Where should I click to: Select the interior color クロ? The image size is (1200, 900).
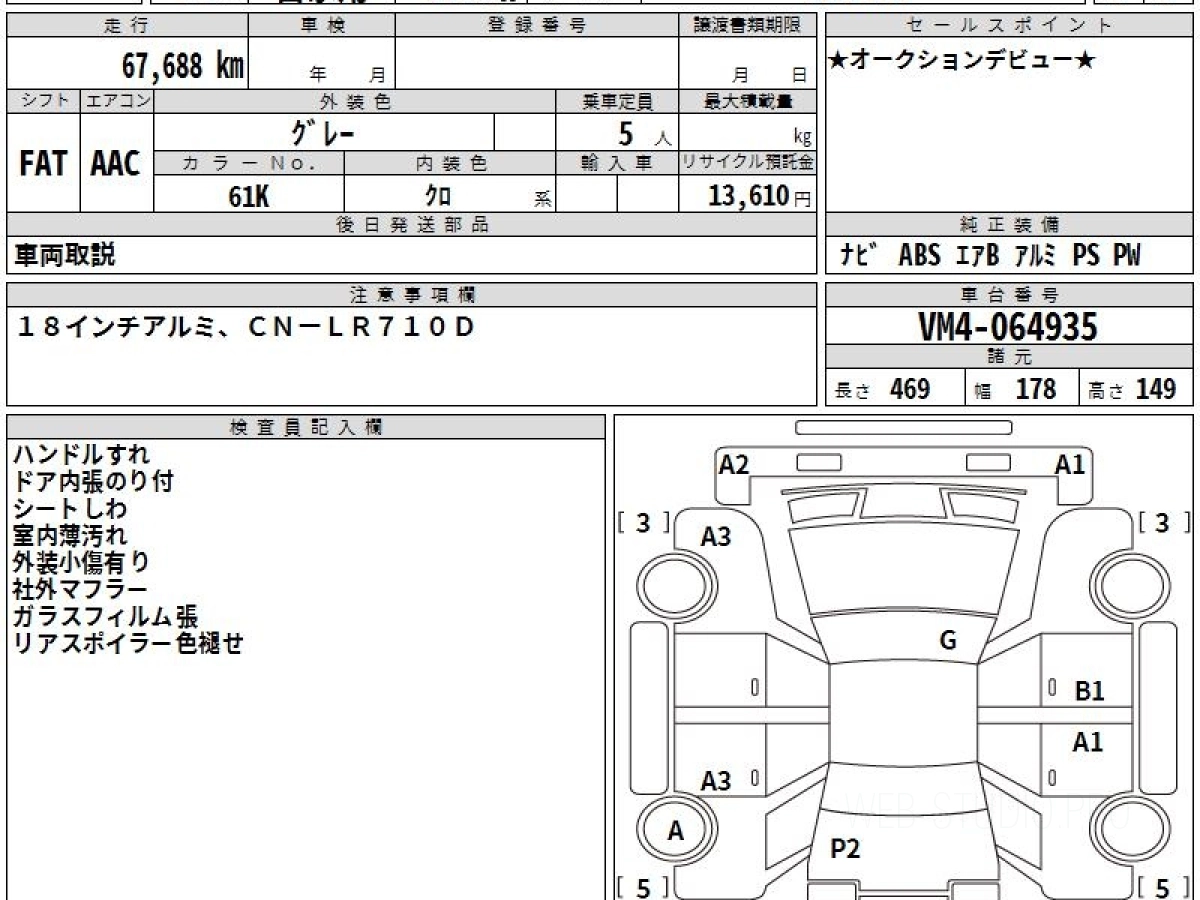(x=438, y=197)
